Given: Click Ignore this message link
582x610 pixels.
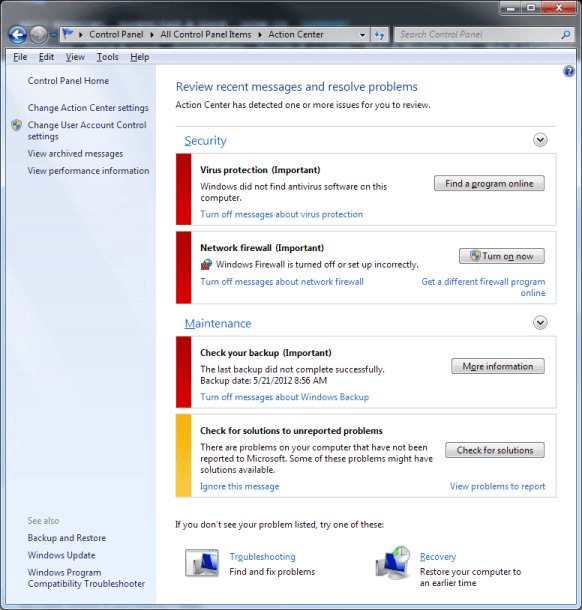Looking at the screenshot, I should coord(240,486).
